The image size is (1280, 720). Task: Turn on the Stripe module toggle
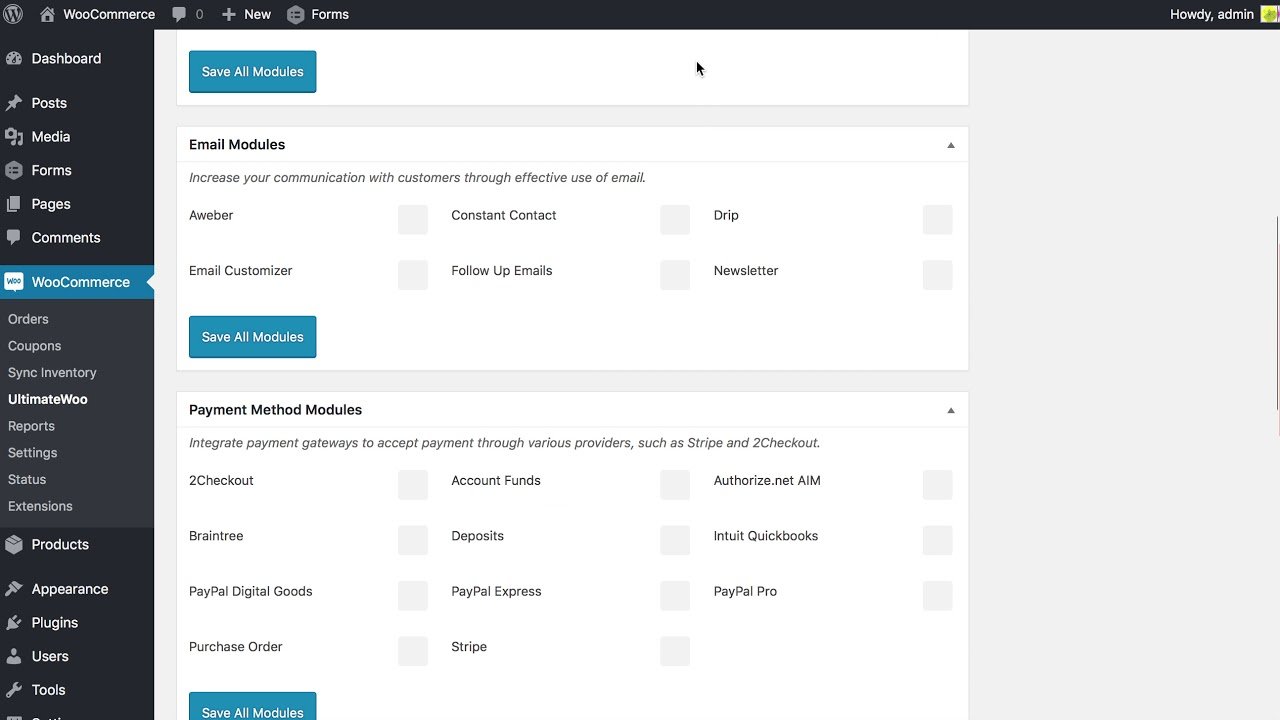pos(675,651)
